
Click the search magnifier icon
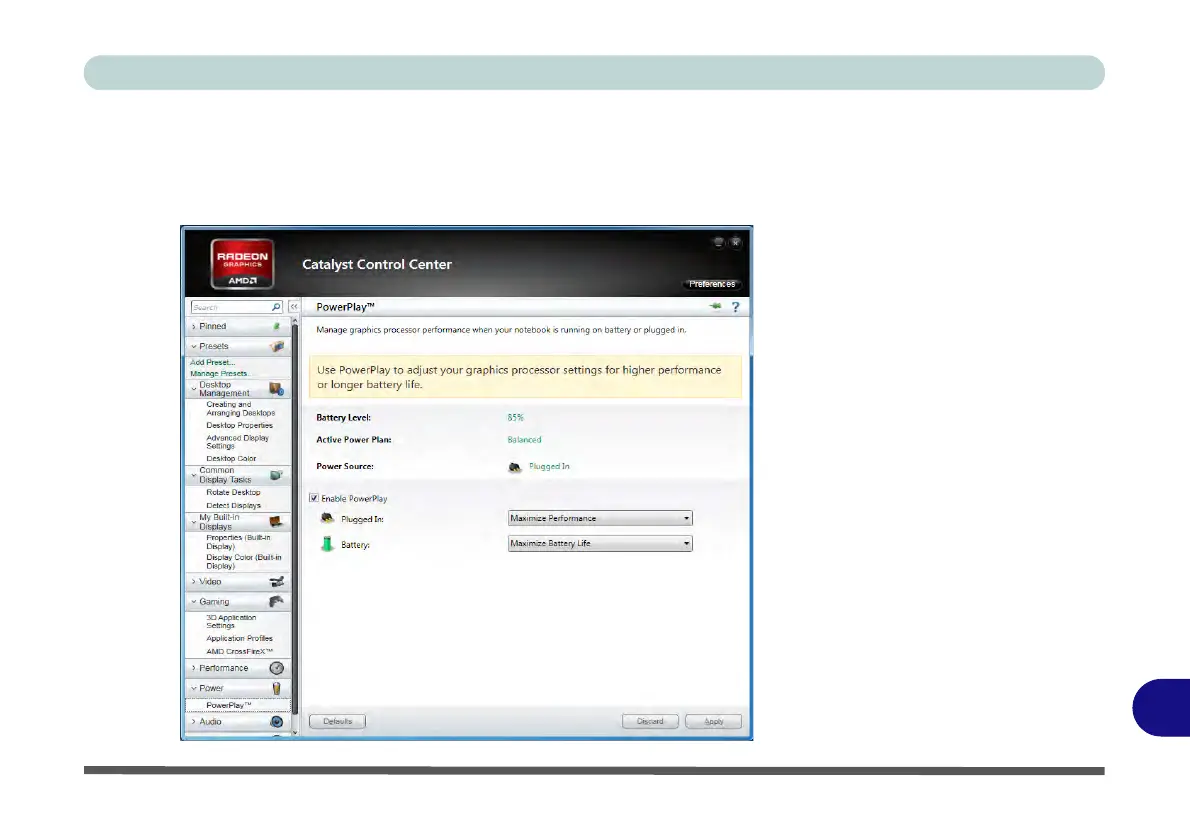[x=275, y=307]
